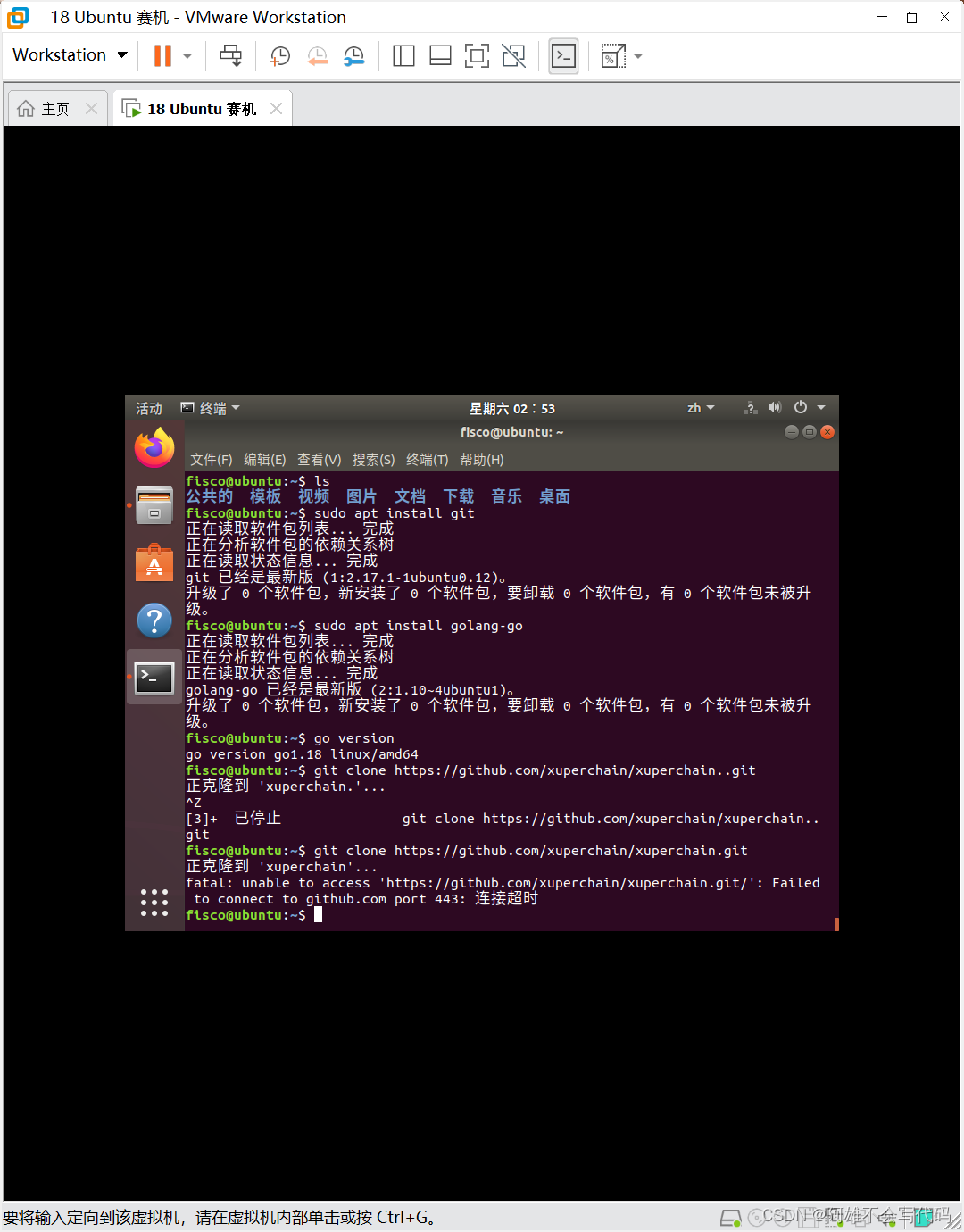Open the 编辑(E) menu in terminal
The image size is (964, 1232).
[264, 460]
